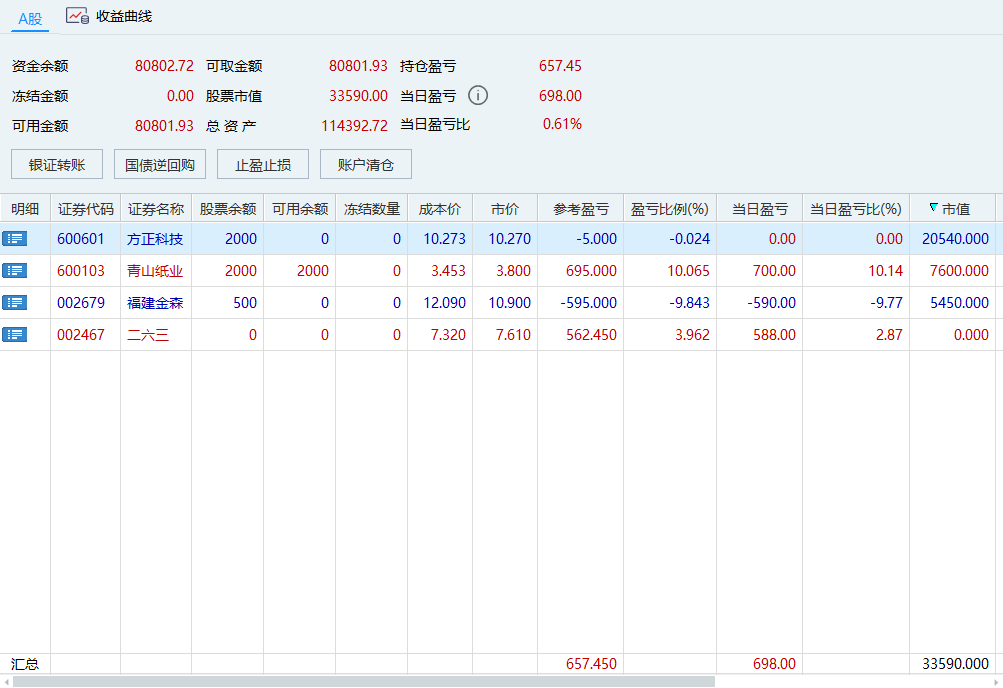Click summary reference profit 657.450
This screenshot has height=688, width=1003.
click(x=591, y=664)
